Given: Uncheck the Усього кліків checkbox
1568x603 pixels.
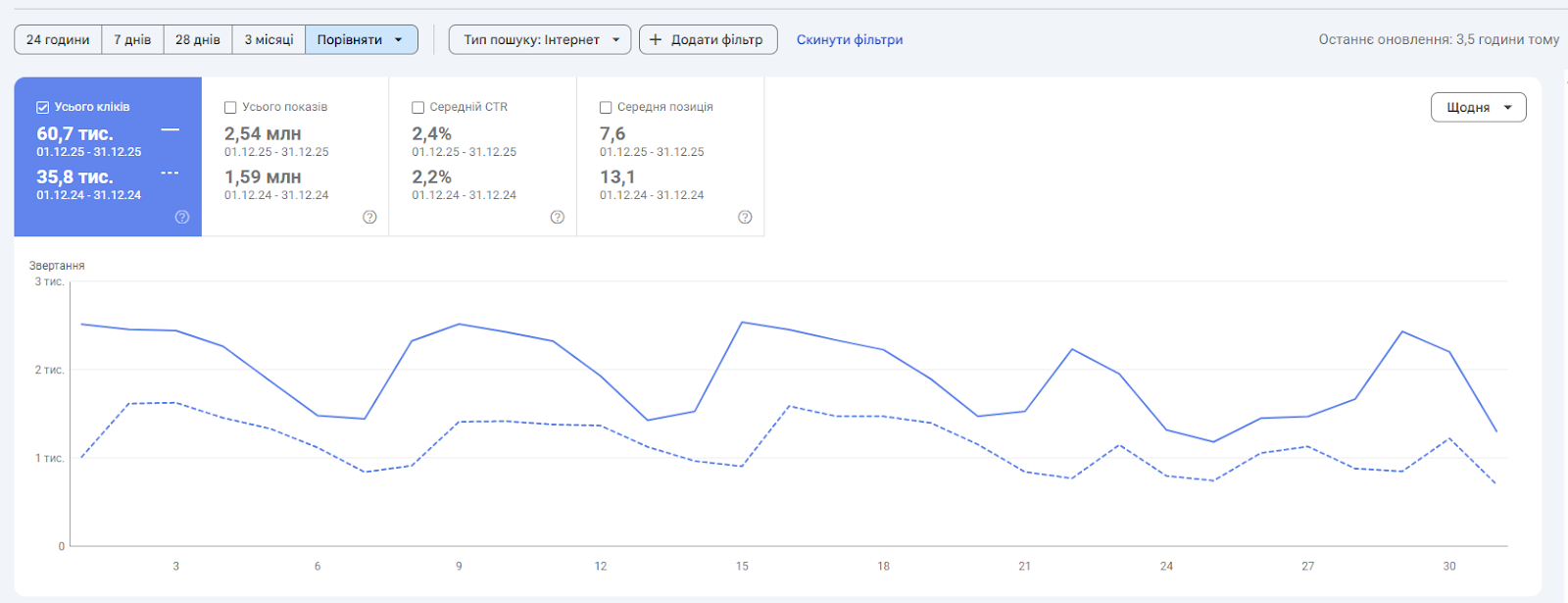Looking at the screenshot, I should pyautogui.click(x=42, y=107).
